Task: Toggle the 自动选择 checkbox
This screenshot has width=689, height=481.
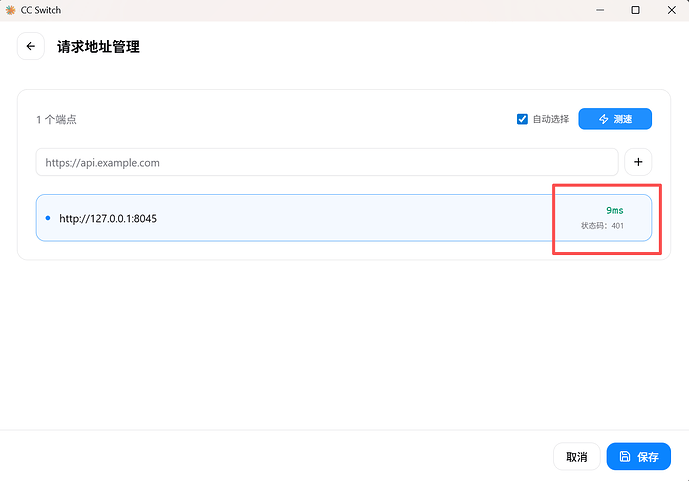Action: pos(522,119)
